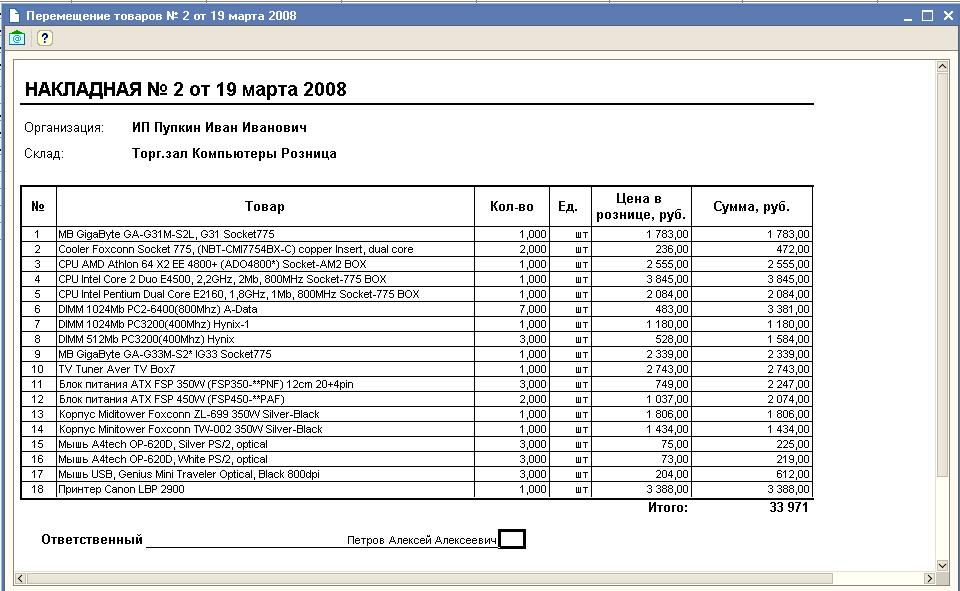Select row DIMM 512Mb PC3200 Hynix
This screenshot has height=591, width=960.
416,339
